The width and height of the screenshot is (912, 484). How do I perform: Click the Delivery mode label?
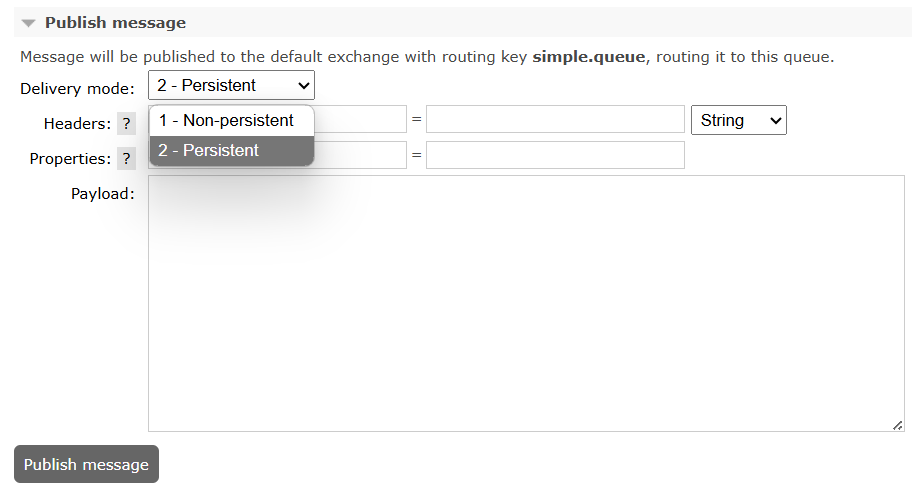pyautogui.click(x=77, y=88)
